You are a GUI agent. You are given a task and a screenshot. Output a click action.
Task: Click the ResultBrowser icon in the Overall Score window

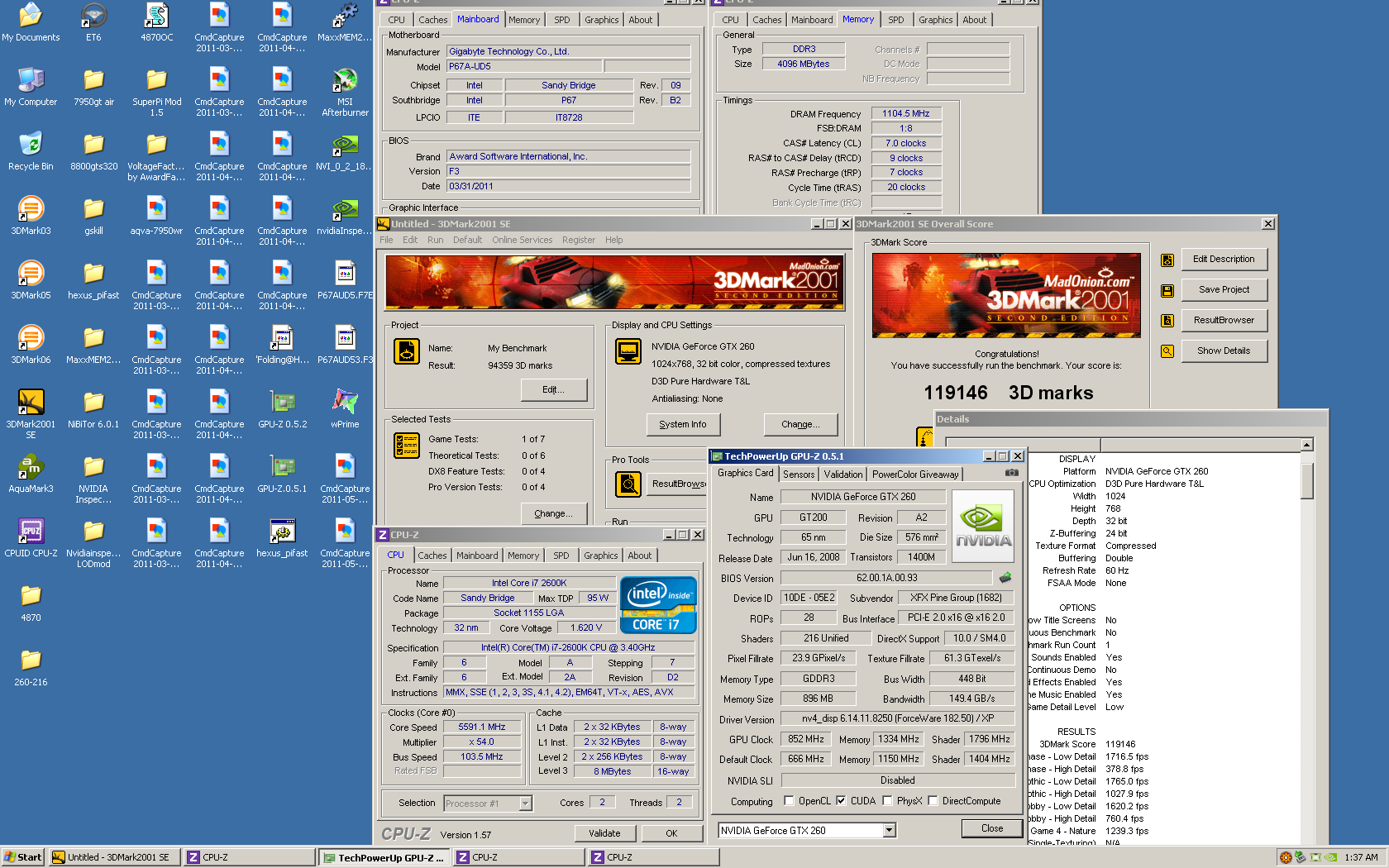point(1167,321)
